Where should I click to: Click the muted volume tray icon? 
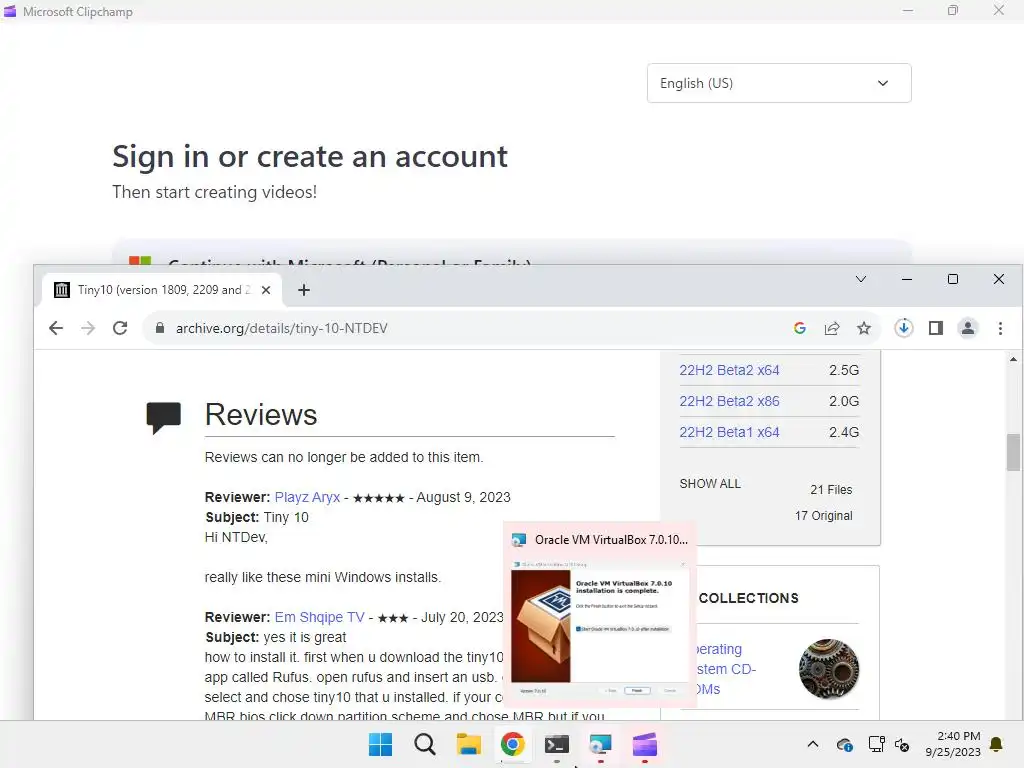pos(902,744)
